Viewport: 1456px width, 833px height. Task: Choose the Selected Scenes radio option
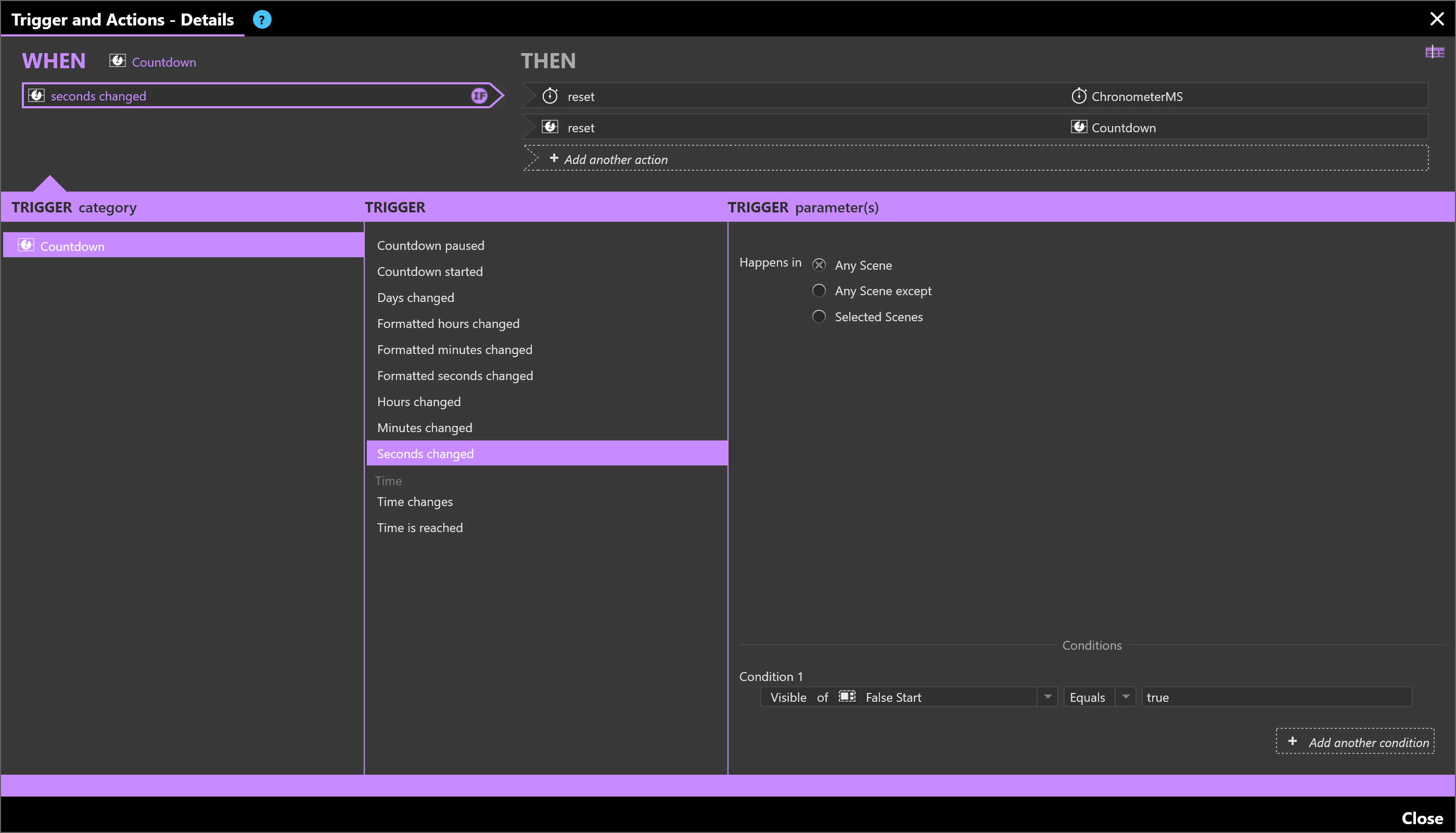coord(819,317)
